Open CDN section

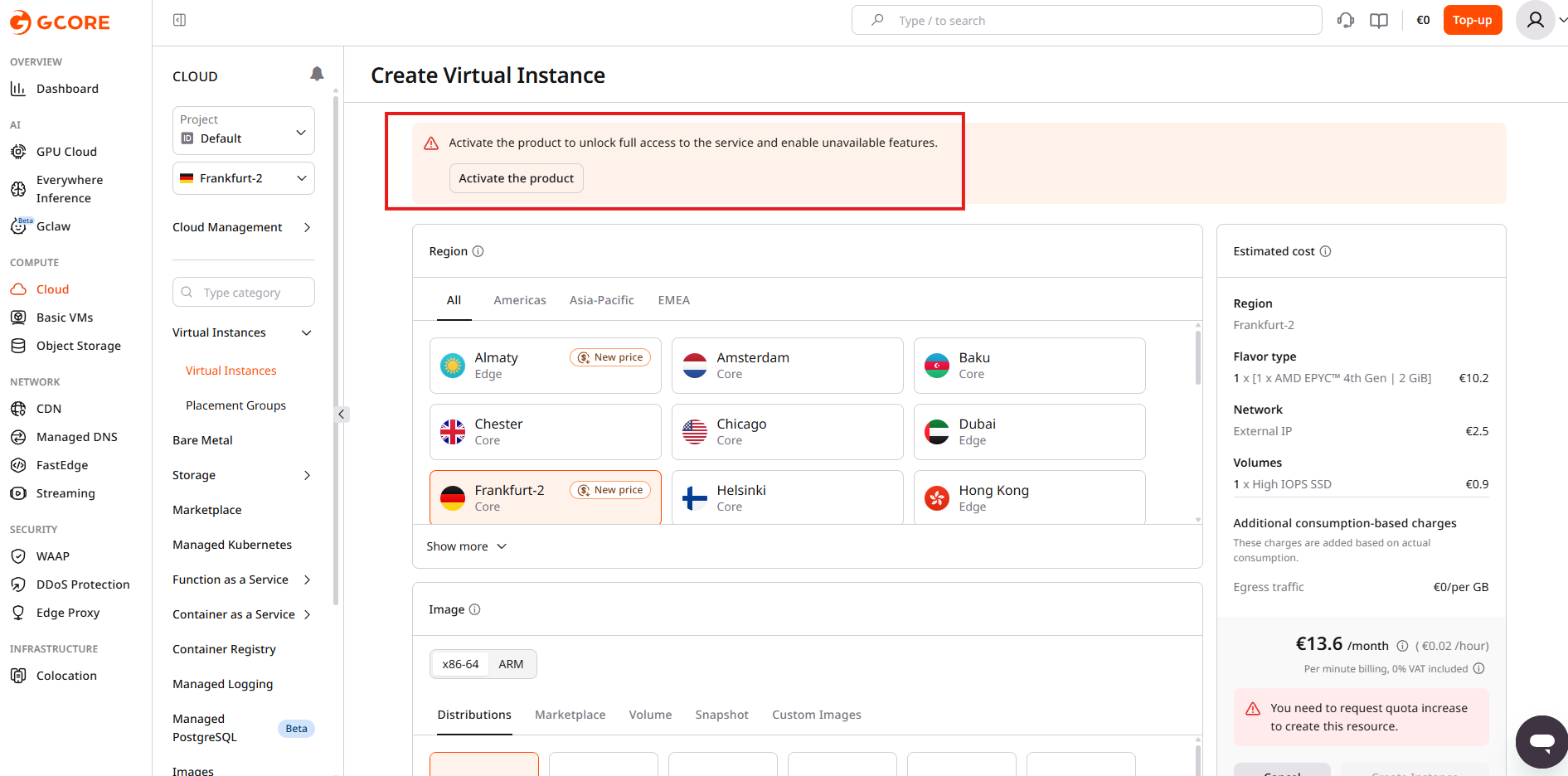coord(49,409)
